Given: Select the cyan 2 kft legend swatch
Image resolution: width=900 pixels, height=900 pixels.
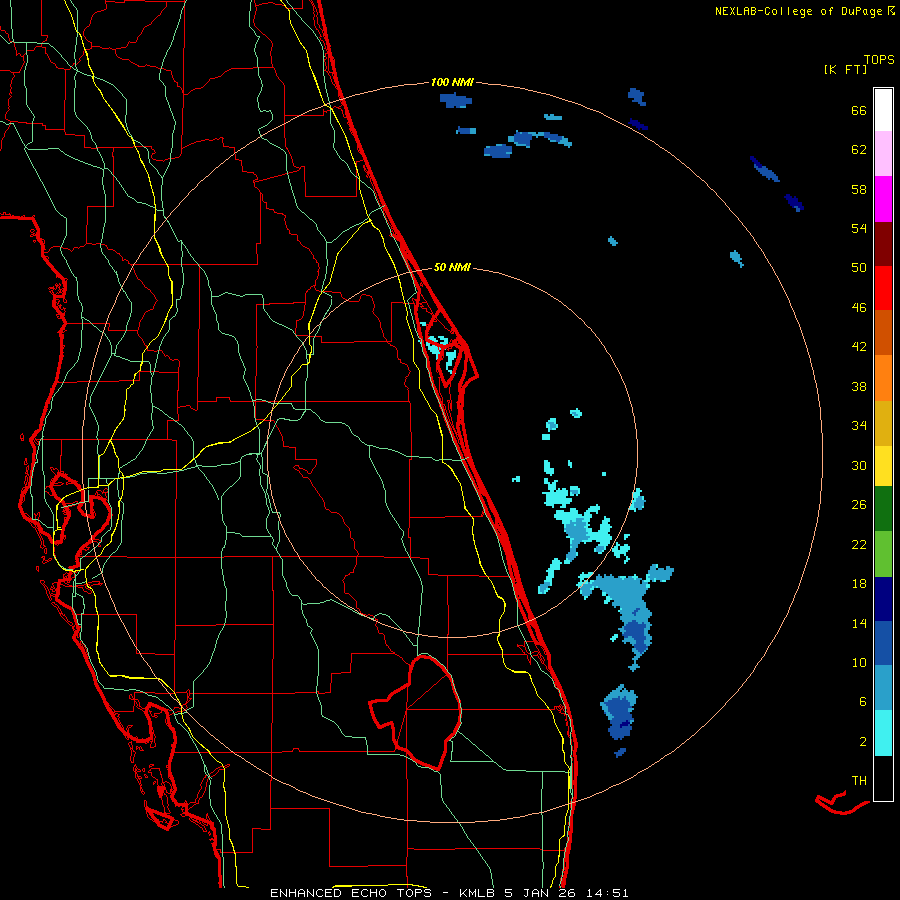Looking at the screenshot, I should pos(883,733).
